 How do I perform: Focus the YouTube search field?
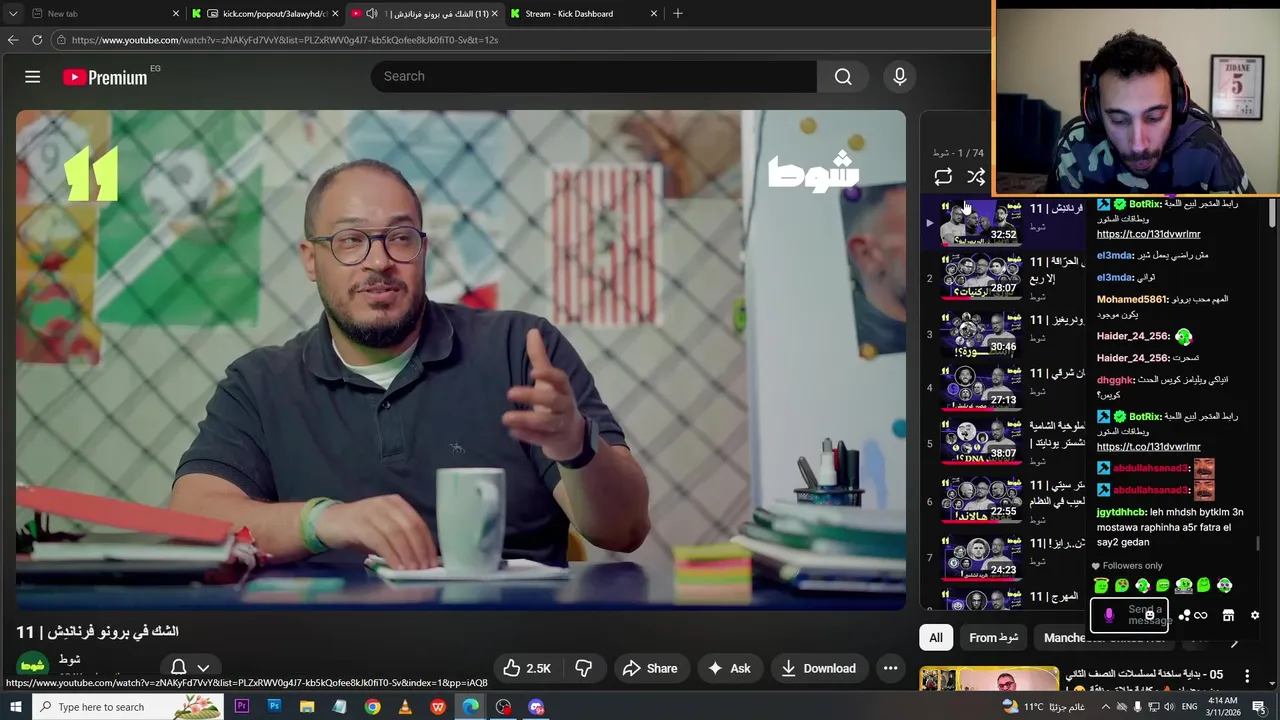[594, 77]
